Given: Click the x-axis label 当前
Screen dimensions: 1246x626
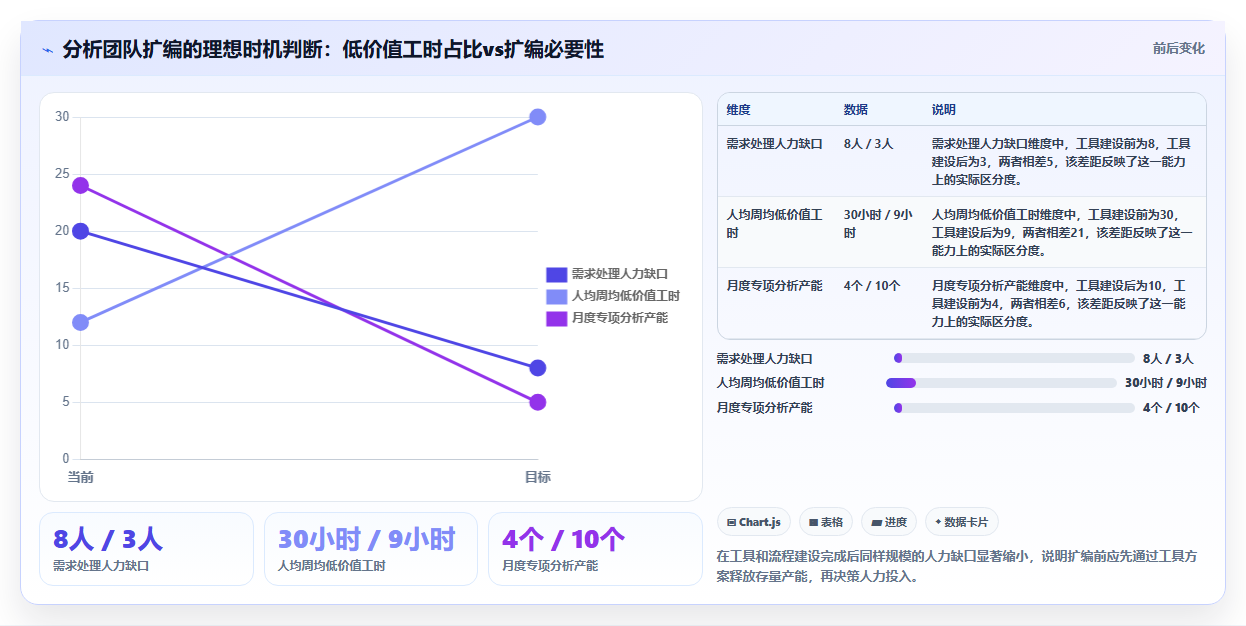Looking at the screenshot, I should click(81, 477).
